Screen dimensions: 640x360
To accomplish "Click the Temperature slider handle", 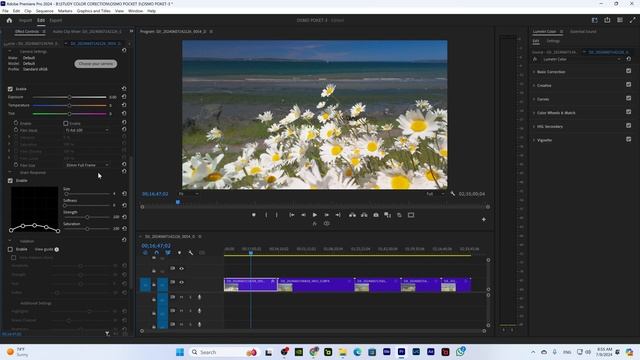I will tap(69, 105).
